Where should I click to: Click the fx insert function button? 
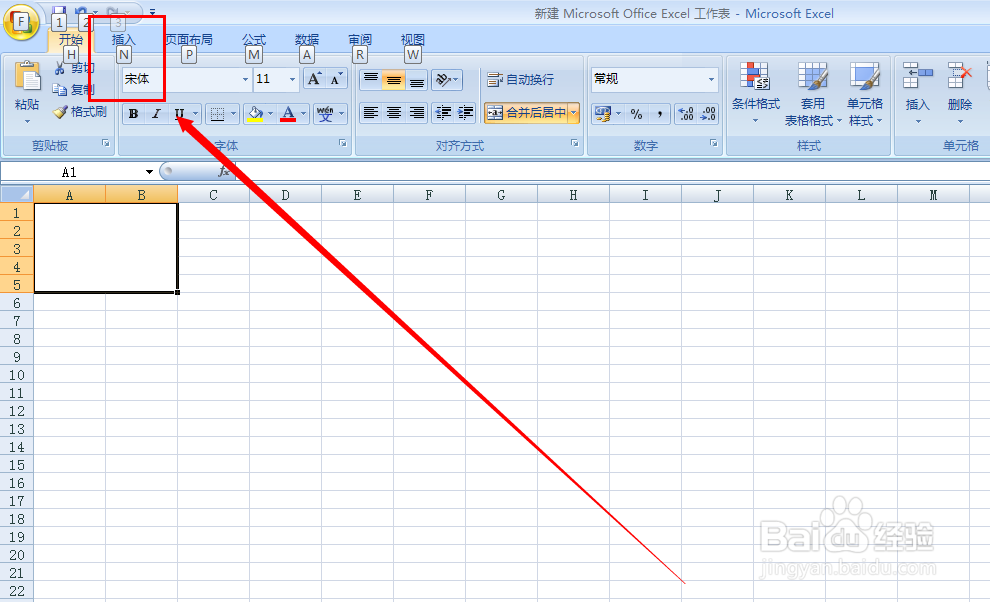pos(224,172)
